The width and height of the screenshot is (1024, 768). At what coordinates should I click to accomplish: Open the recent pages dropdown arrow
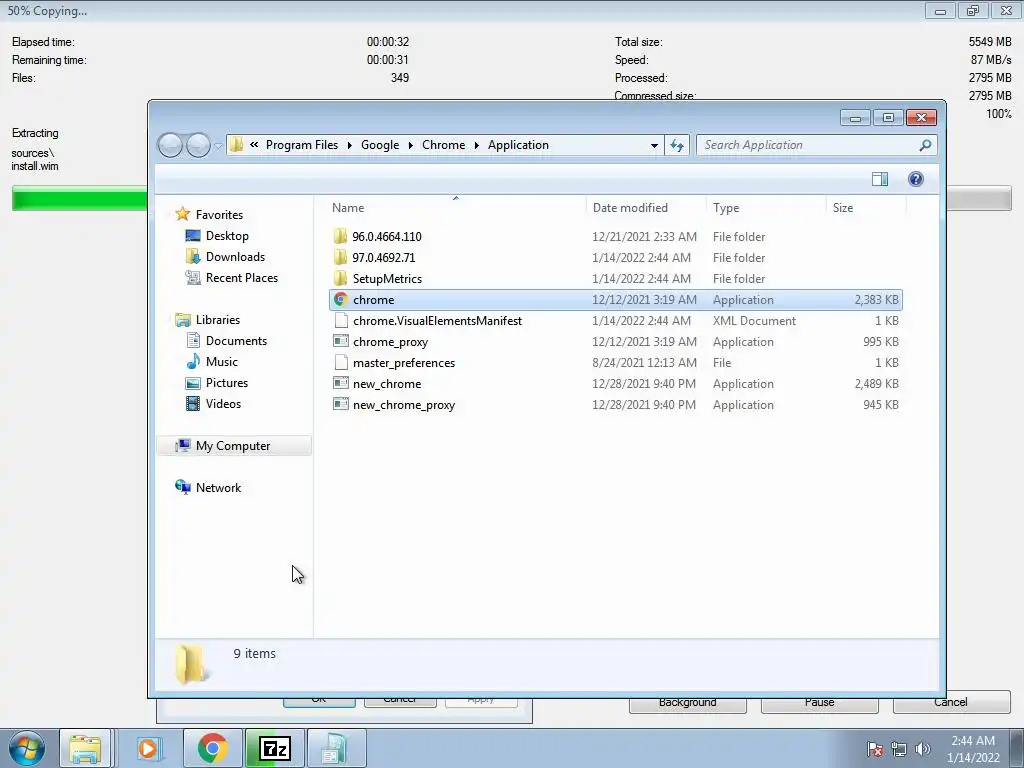coord(218,145)
